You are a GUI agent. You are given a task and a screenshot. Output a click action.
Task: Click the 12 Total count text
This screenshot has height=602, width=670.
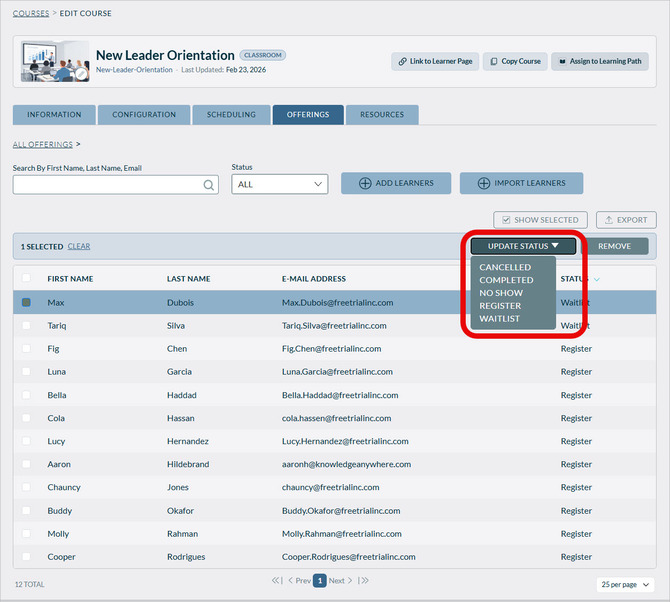click(x=30, y=584)
